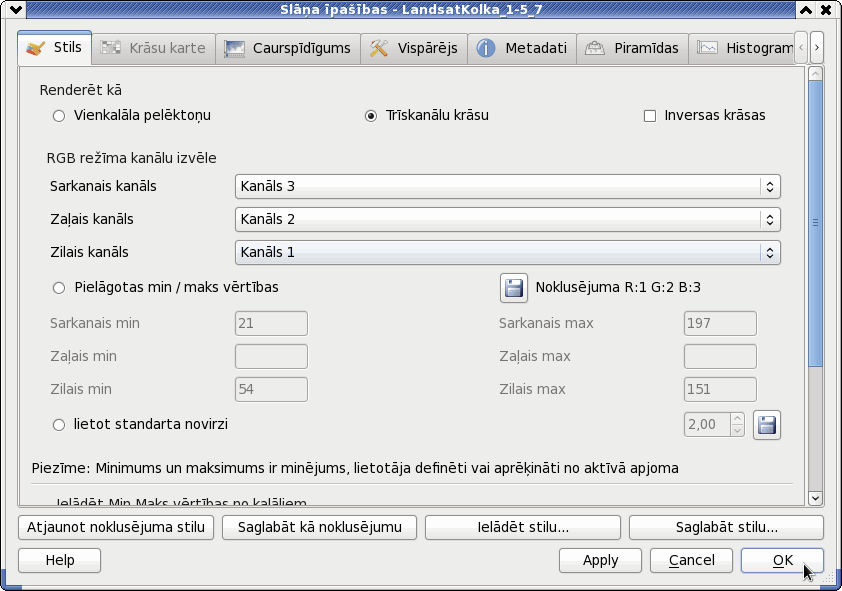Apply the style changes
Viewport: 842px width, 591px height.
[600, 560]
